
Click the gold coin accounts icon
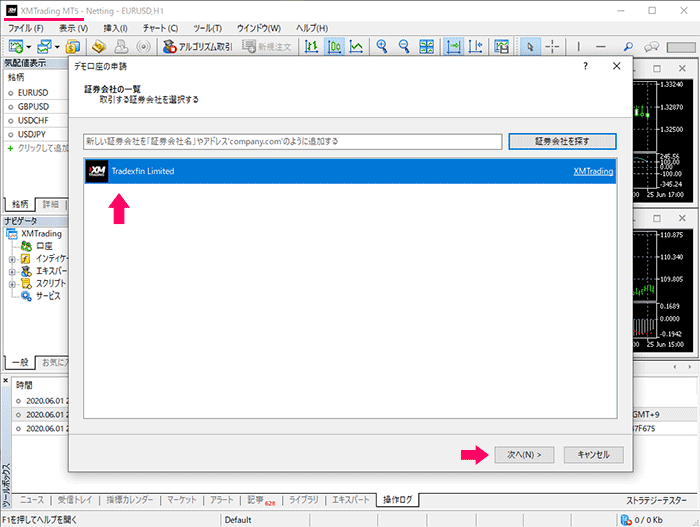click(x=73, y=46)
